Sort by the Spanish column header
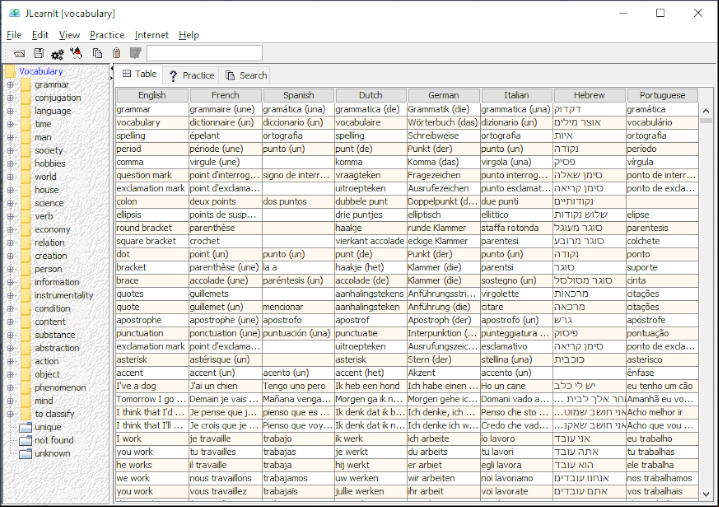 pyautogui.click(x=299, y=95)
